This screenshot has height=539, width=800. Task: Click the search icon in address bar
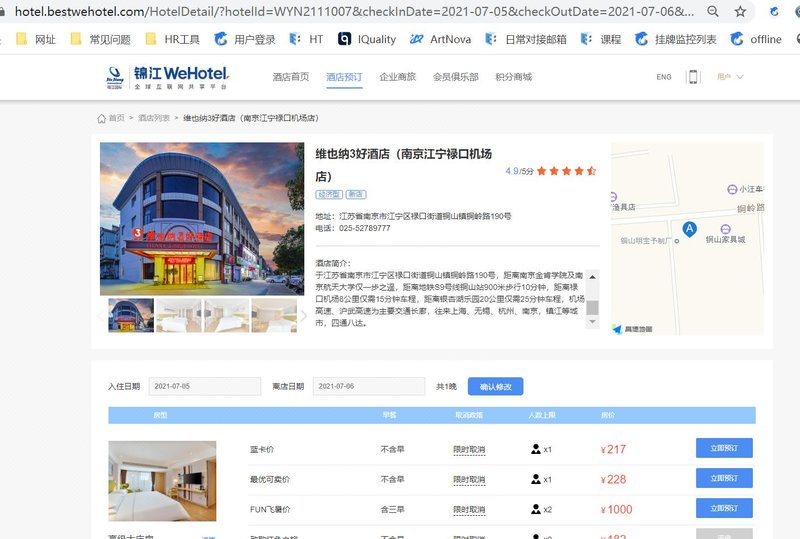tap(711, 12)
